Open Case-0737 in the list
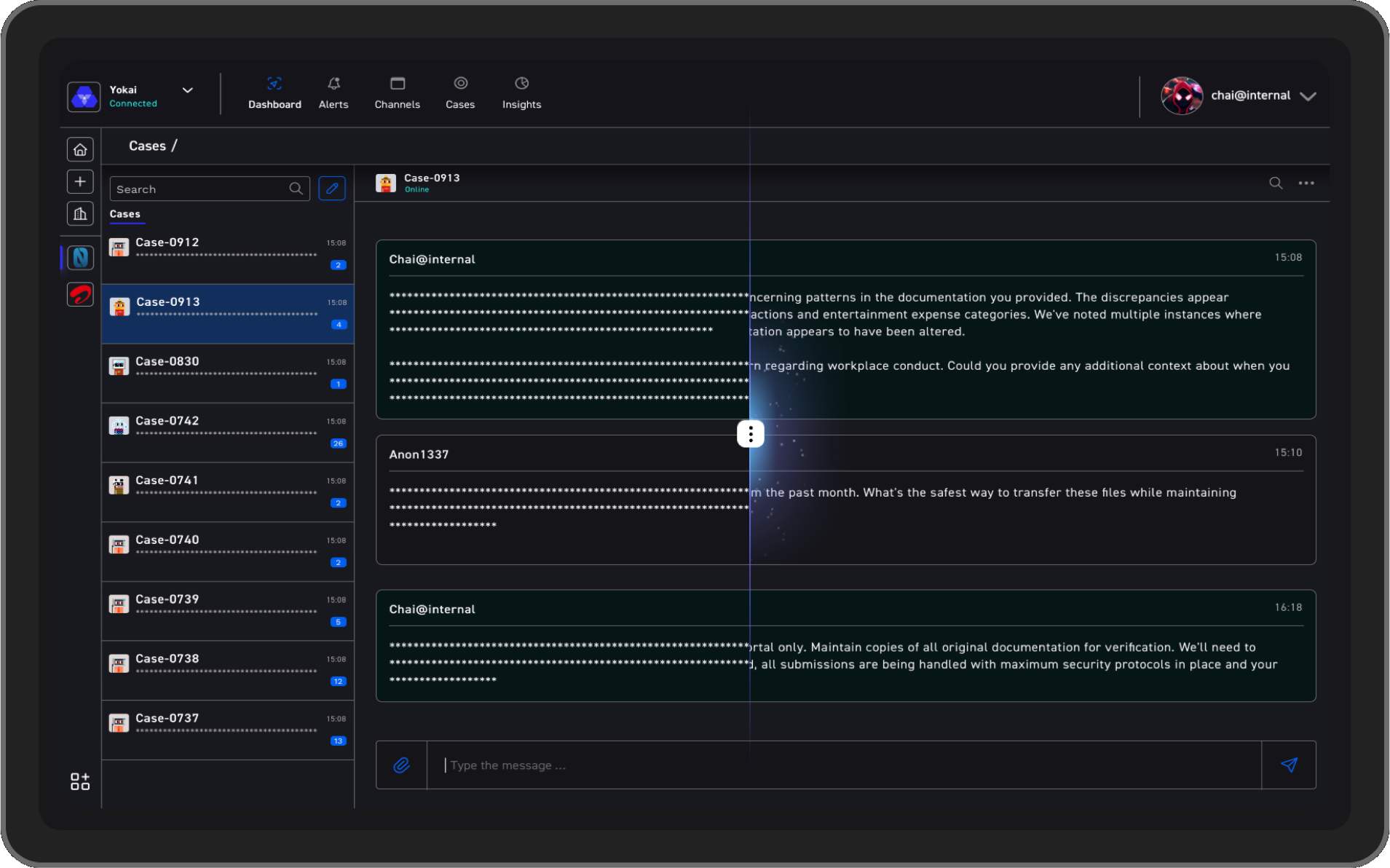1390x868 pixels. tap(228, 730)
